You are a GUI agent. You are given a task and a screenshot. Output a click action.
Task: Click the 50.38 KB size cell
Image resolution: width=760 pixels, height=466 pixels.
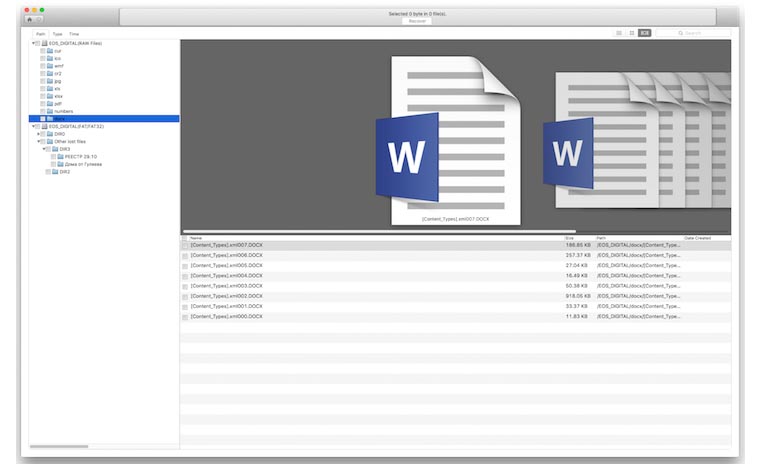[x=576, y=286]
